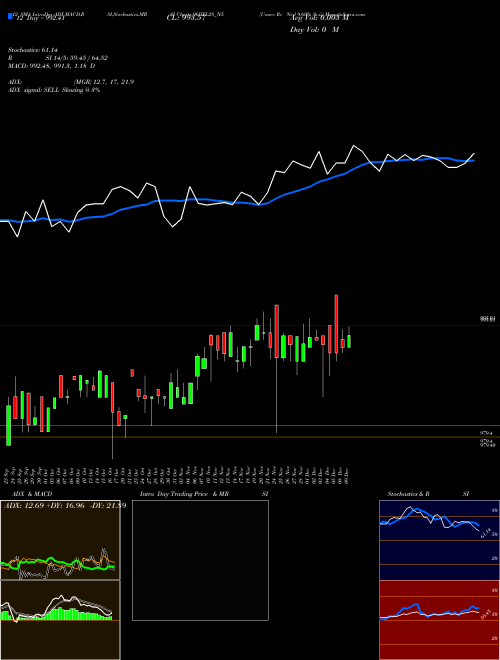
Task: Select the '12 Day = 992.41' value
Action: click(x=40, y=18)
